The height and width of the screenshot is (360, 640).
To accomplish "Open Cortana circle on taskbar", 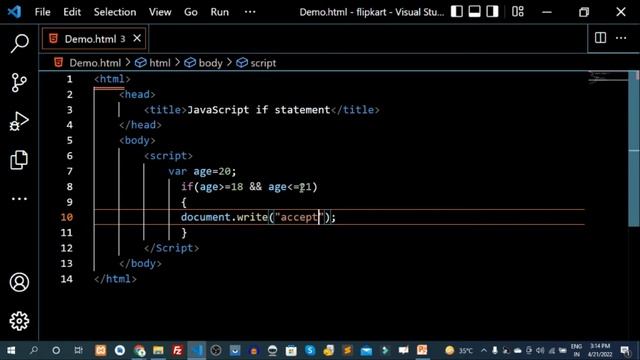I will tap(56, 350).
